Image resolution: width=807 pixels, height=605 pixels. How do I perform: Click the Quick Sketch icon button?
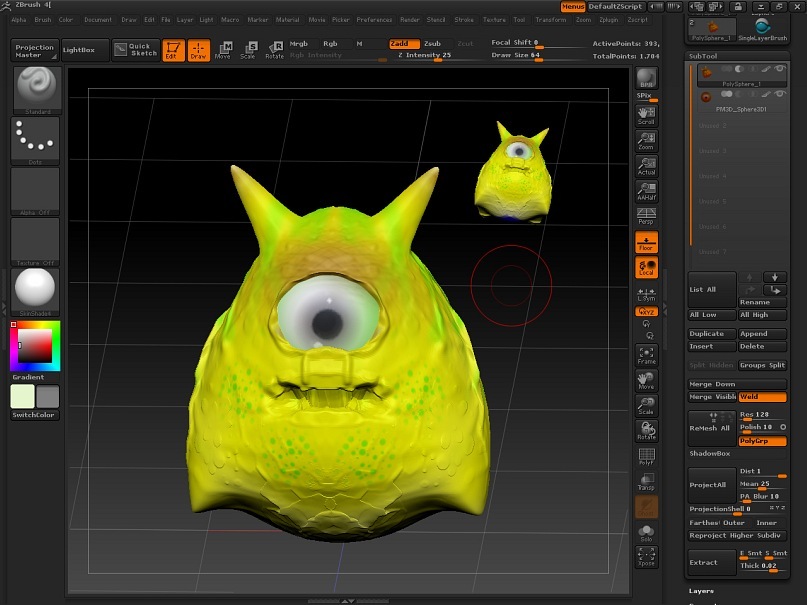[x=136, y=50]
